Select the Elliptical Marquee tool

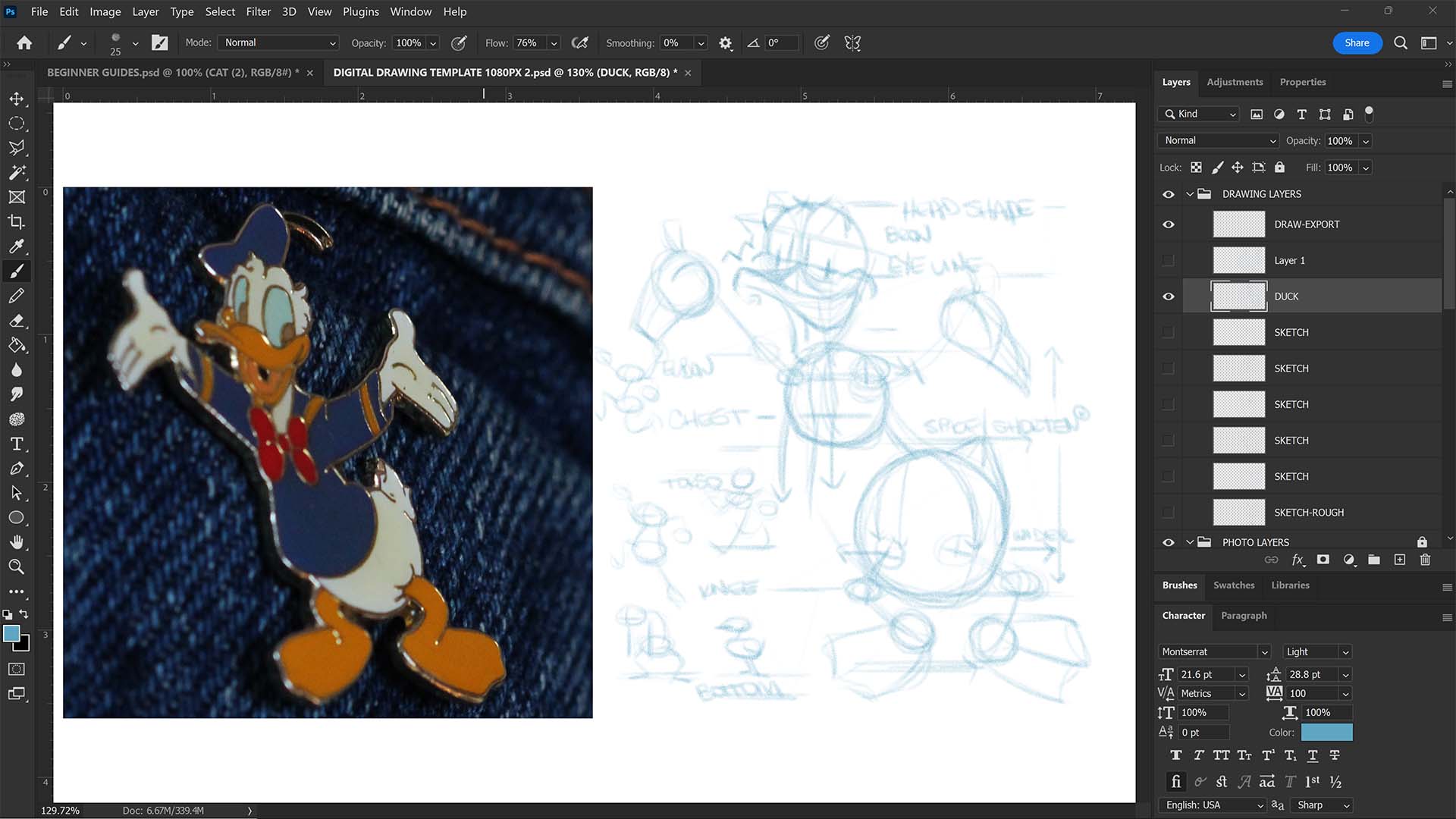pyautogui.click(x=17, y=124)
